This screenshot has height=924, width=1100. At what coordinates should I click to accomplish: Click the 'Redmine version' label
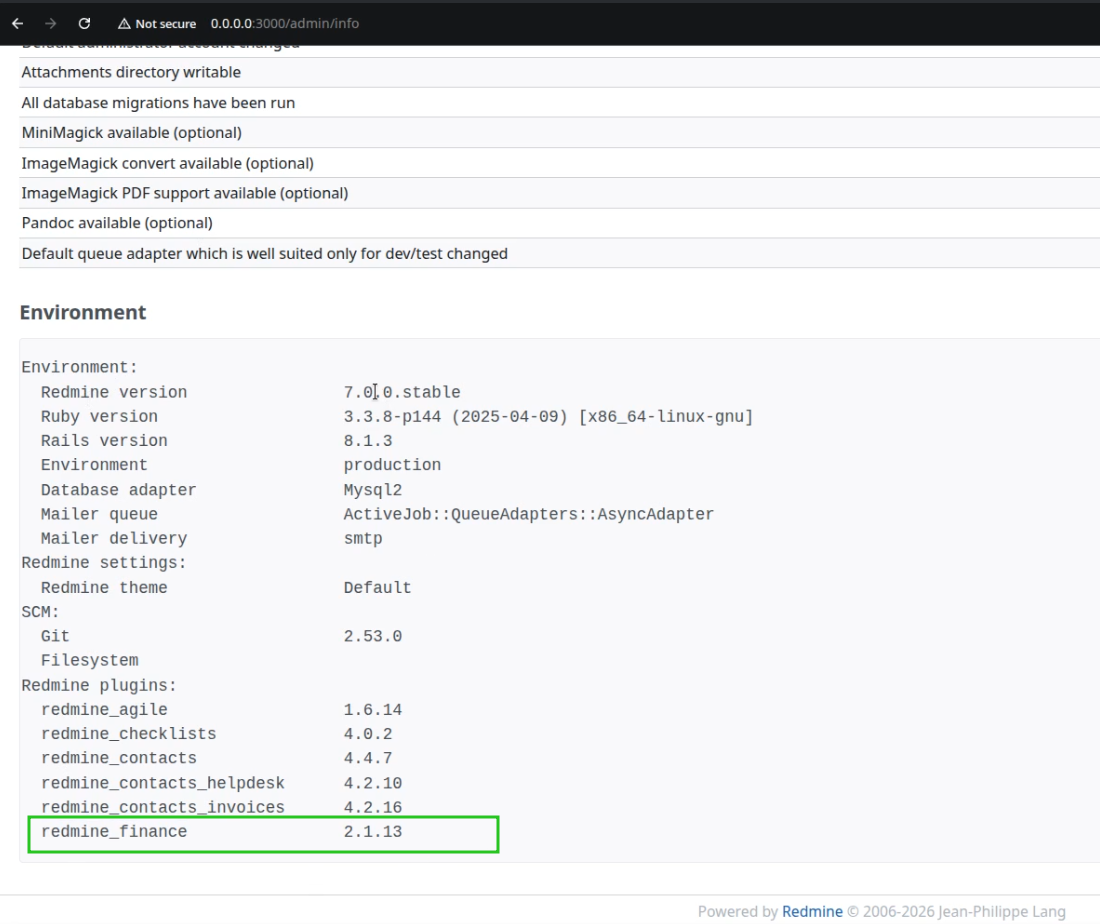[x=114, y=392]
